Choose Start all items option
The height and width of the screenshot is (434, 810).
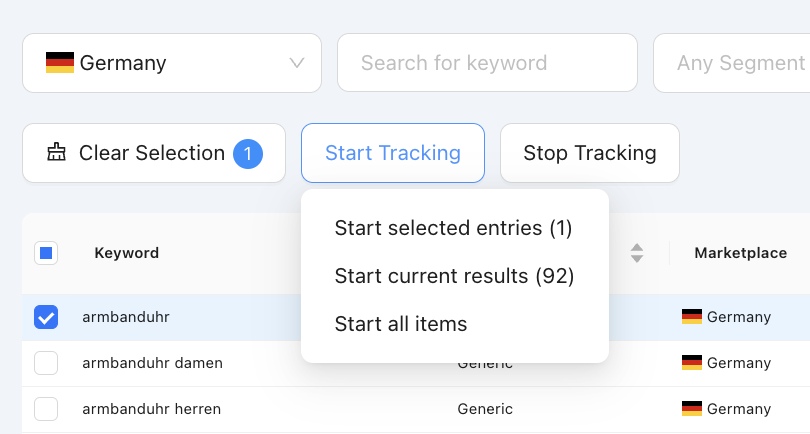click(401, 324)
